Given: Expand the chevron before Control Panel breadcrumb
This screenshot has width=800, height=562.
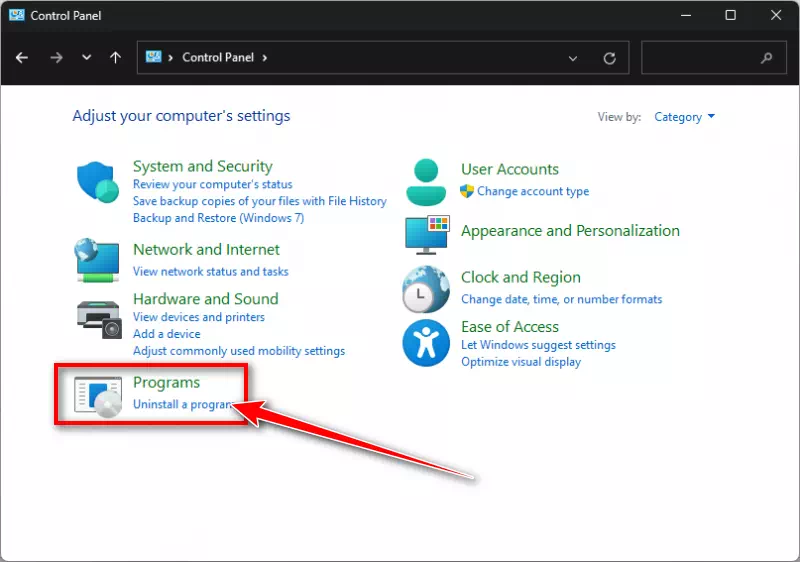Looking at the screenshot, I should (170, 58).
